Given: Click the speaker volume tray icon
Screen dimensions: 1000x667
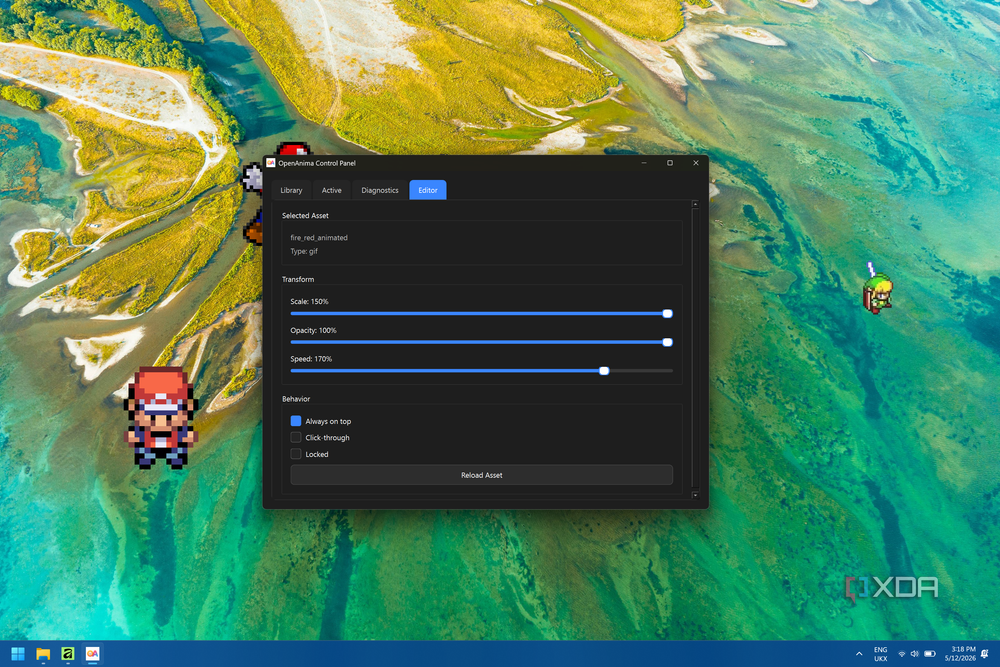Looking at the screenshot, I should point(915,654).
